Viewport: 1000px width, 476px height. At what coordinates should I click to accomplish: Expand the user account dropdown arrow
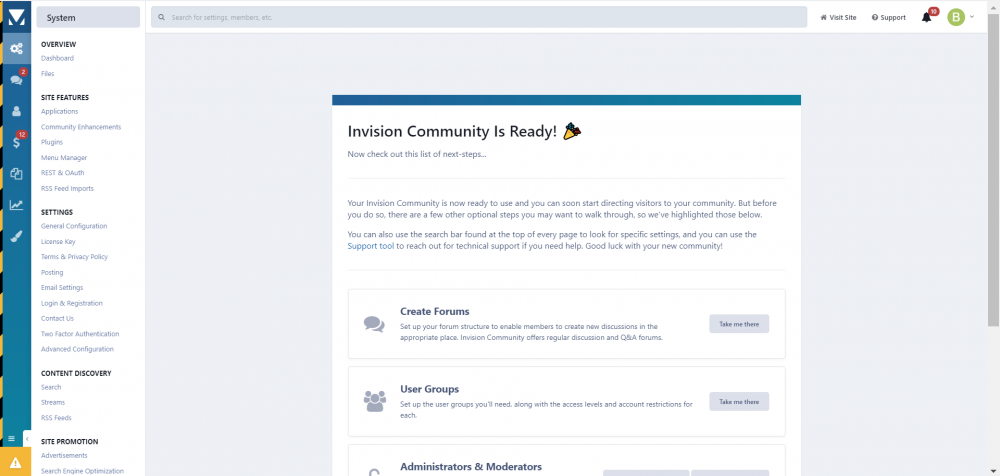click(972, 17)
